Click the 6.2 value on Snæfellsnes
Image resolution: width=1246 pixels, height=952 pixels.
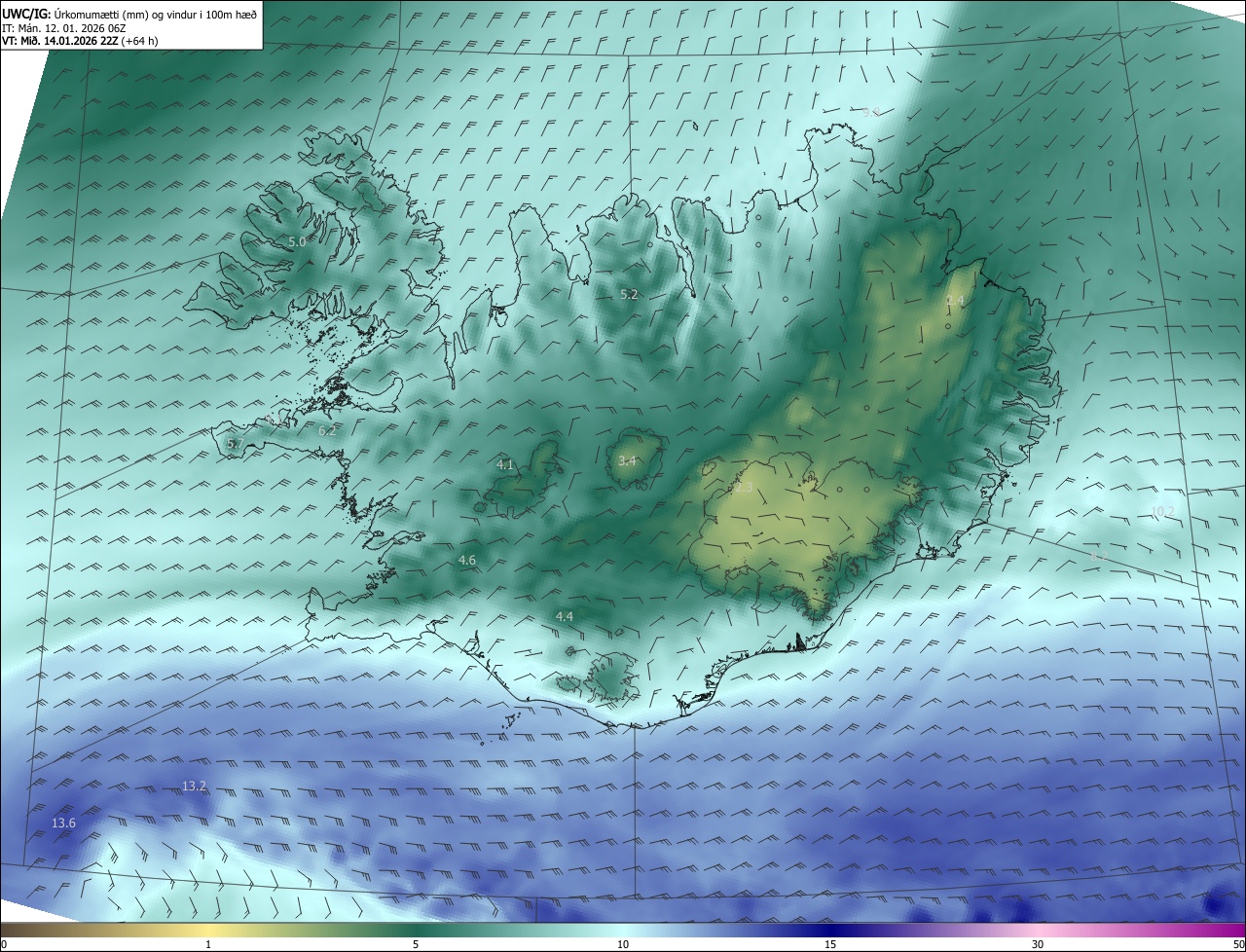point(327,430)
